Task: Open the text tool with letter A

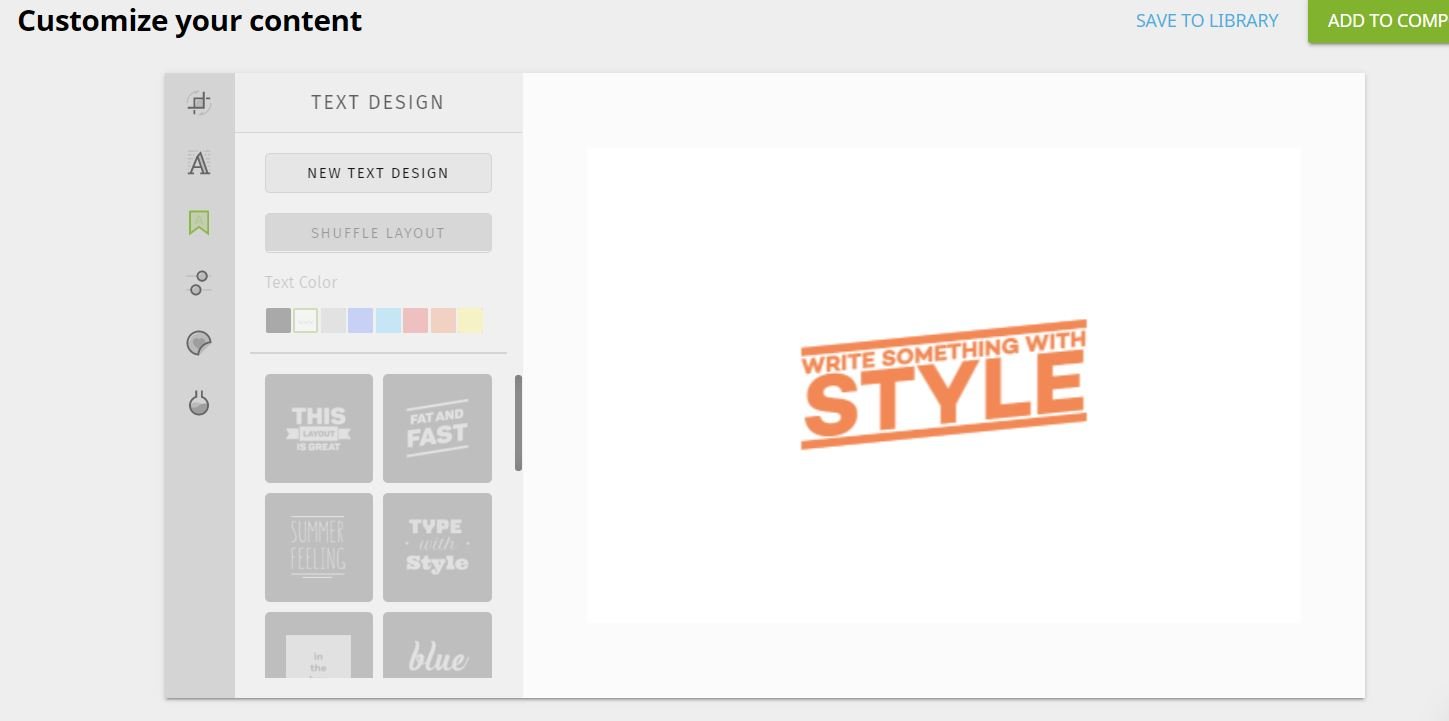Action: click(x=199, y=163)
